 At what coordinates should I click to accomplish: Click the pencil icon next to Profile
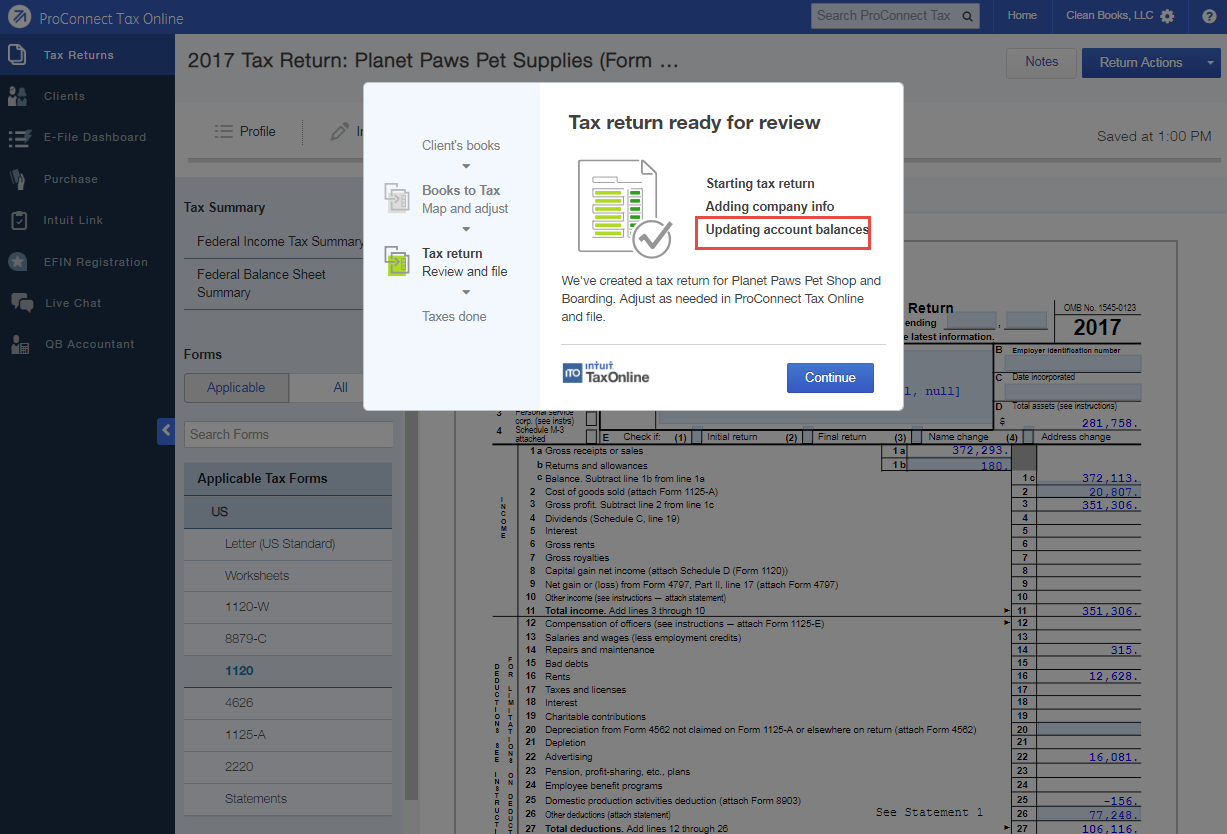tap(340, 131)
